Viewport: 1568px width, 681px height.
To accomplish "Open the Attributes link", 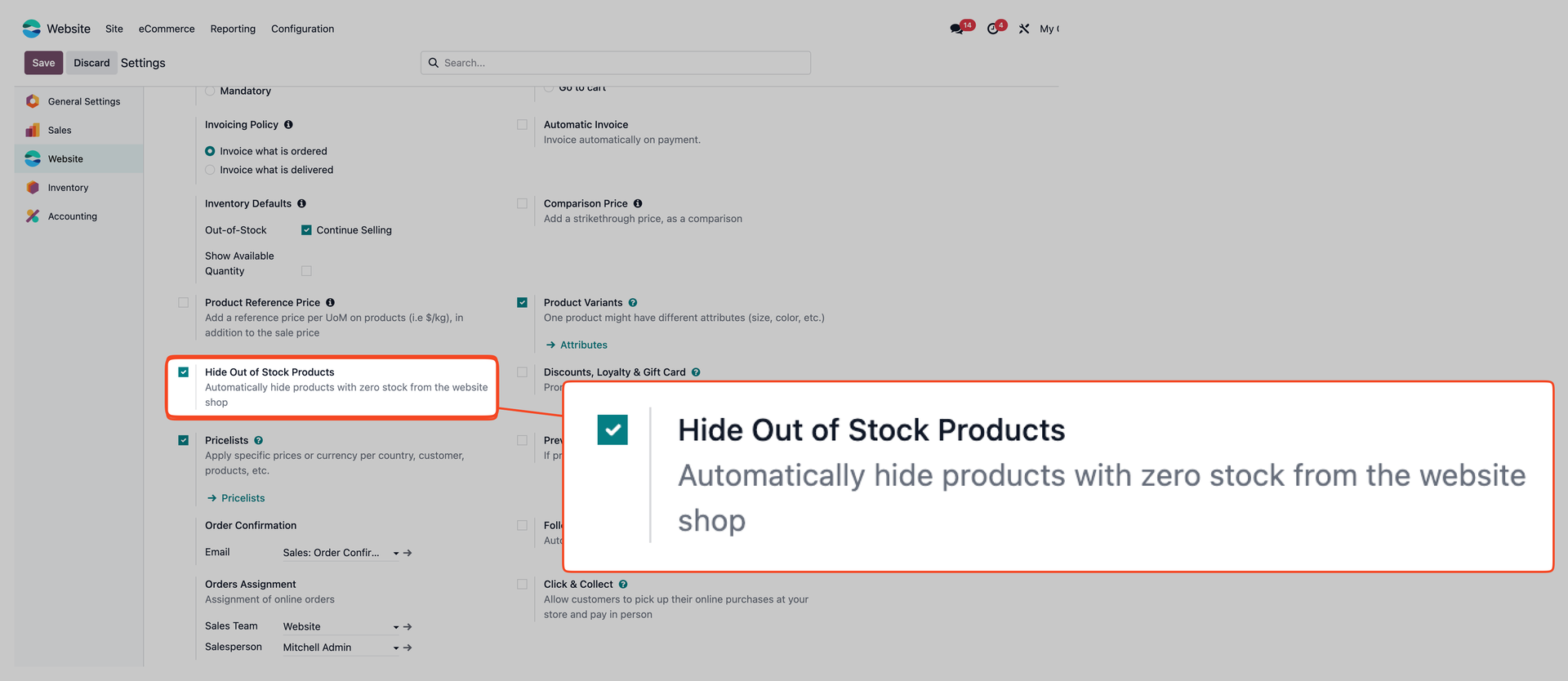I will (583, 345).
